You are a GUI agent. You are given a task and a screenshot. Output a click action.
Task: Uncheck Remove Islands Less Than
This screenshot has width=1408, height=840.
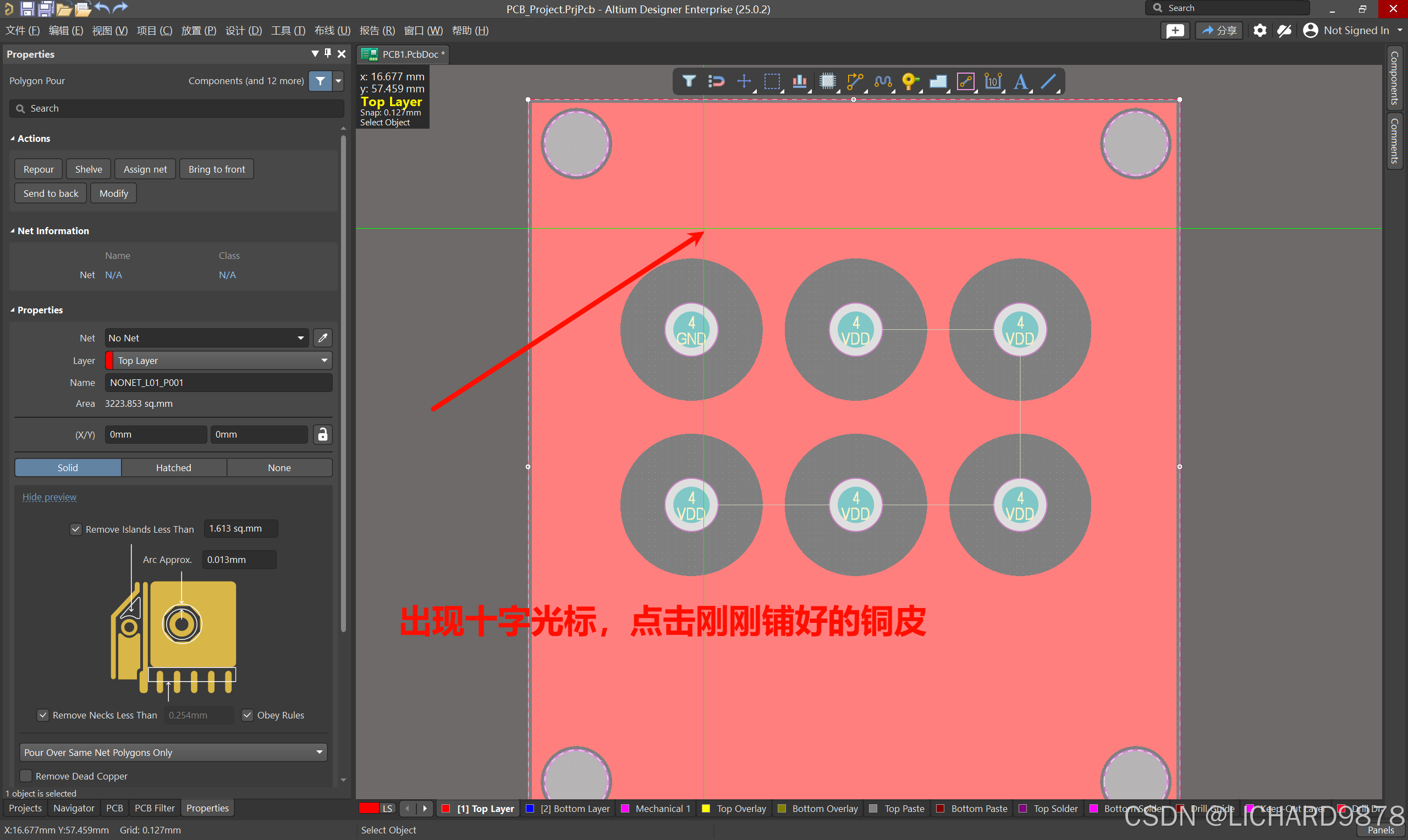click(x=75, y=529)
